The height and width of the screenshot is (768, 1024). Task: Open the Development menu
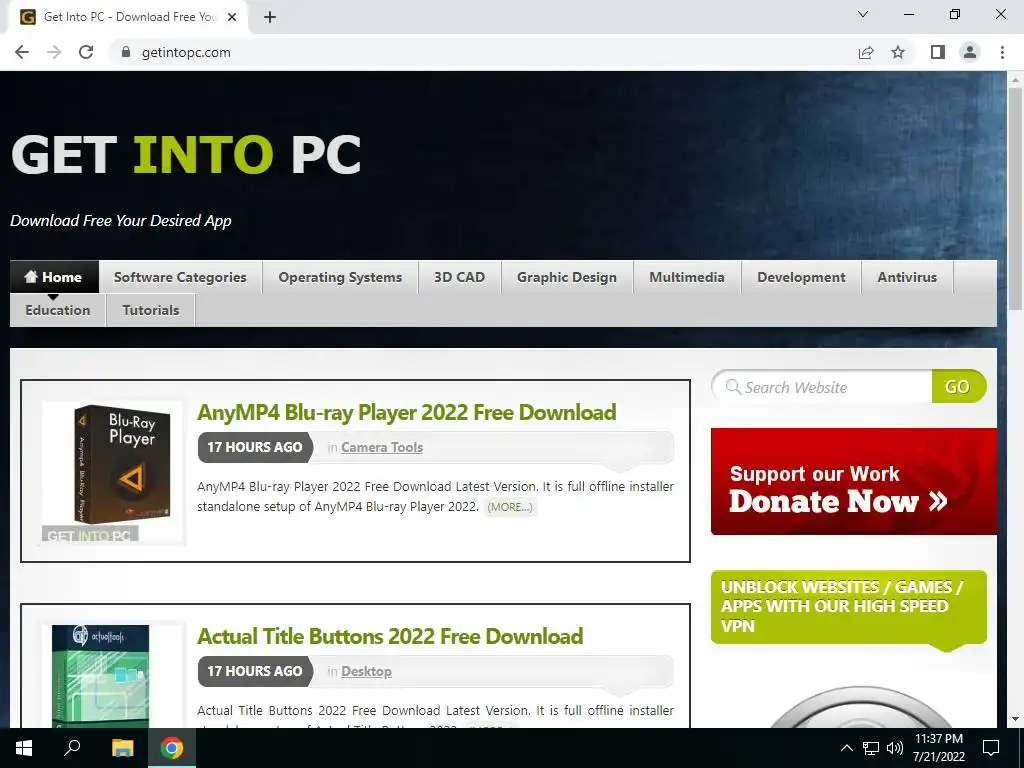pyautogui.click(x=801, y=277)
